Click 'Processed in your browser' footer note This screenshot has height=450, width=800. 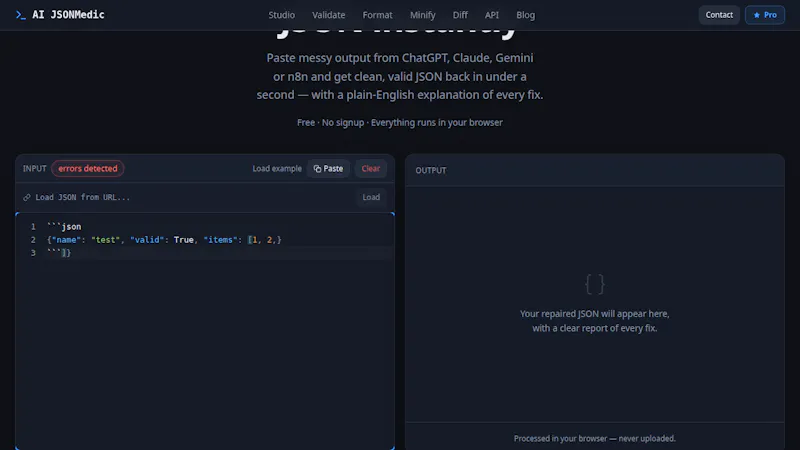[x=595, y=438]
